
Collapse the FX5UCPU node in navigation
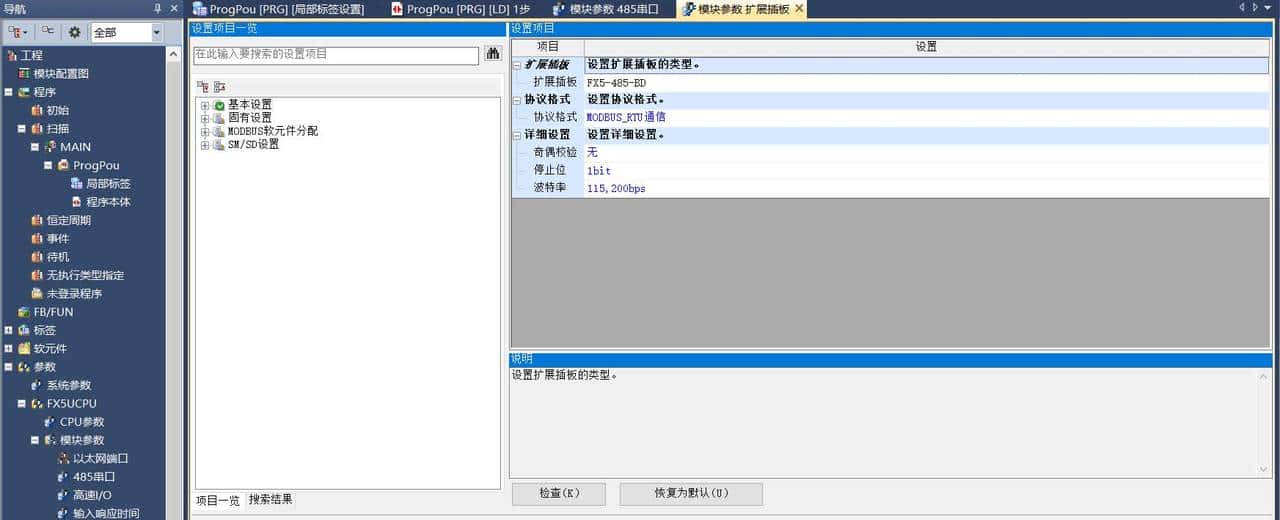pos(22,404)
